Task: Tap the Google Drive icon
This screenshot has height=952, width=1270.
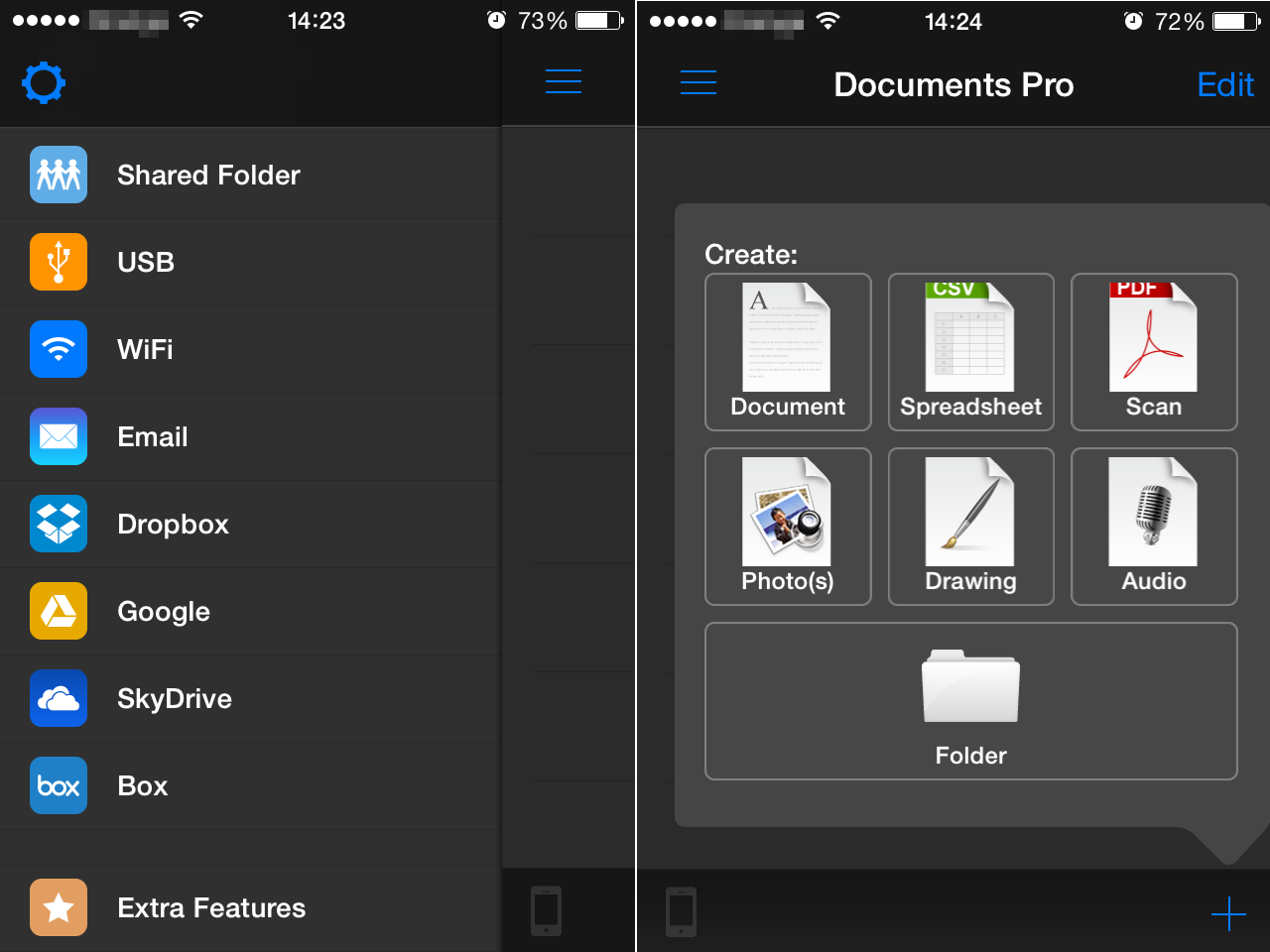Action: (59, 611)
